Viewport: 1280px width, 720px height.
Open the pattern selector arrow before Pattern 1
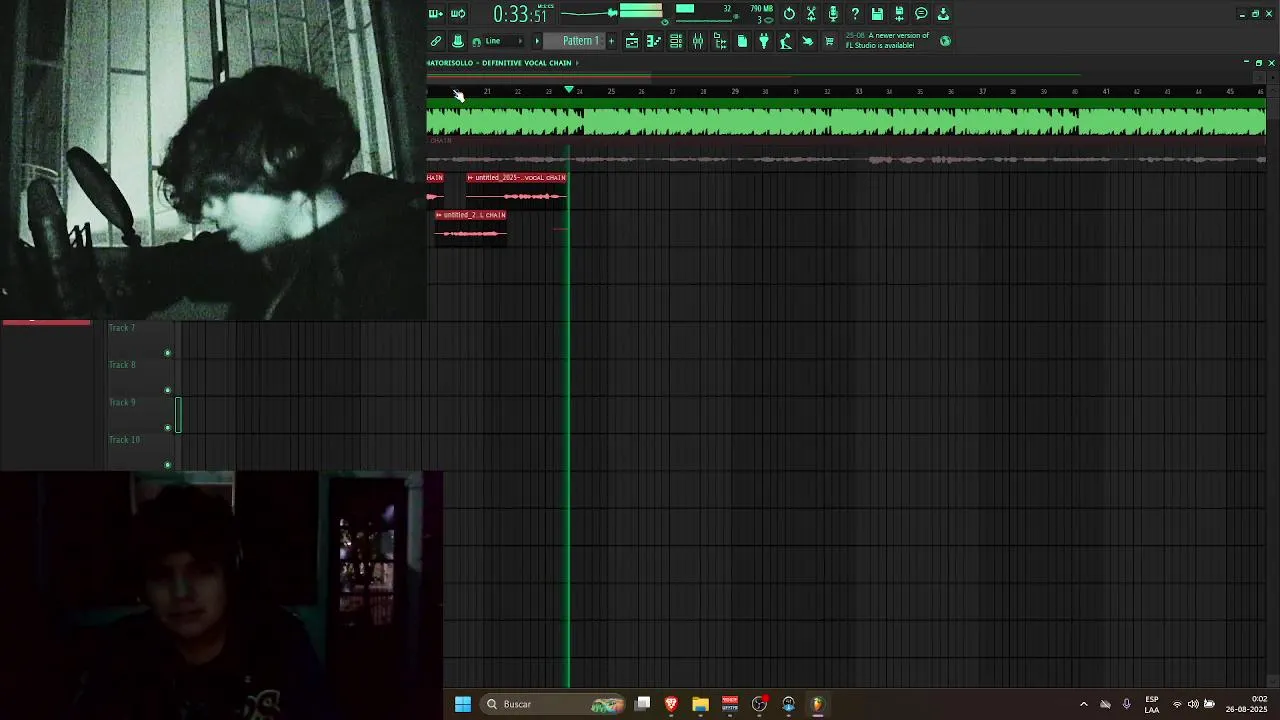click(537, 41)
